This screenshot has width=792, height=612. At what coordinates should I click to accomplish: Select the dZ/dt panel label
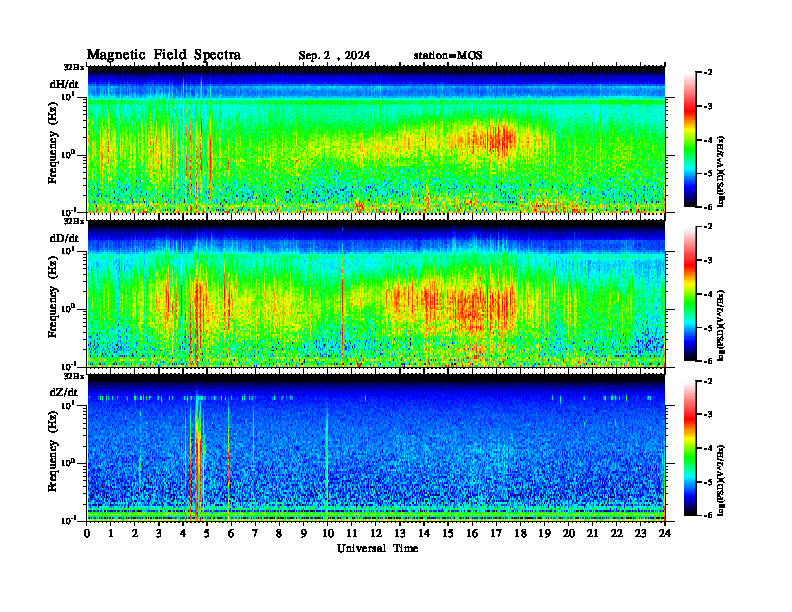[x=64, y=392]
